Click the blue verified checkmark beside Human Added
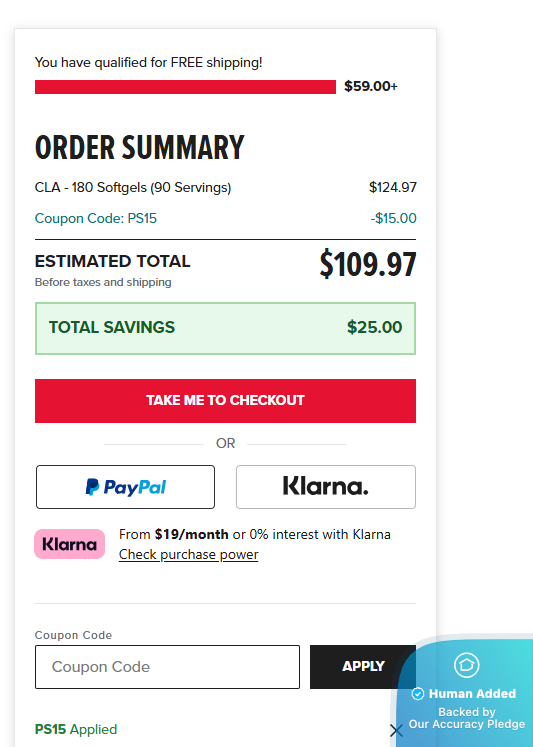The image size is (533, 747). point(418,694)
